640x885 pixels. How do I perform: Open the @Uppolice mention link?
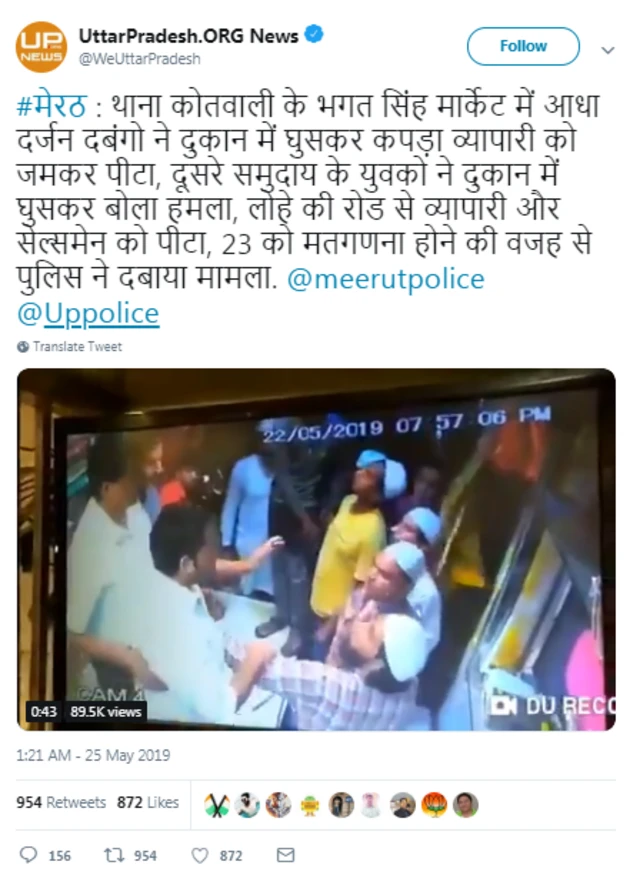(x=88, y=314)
